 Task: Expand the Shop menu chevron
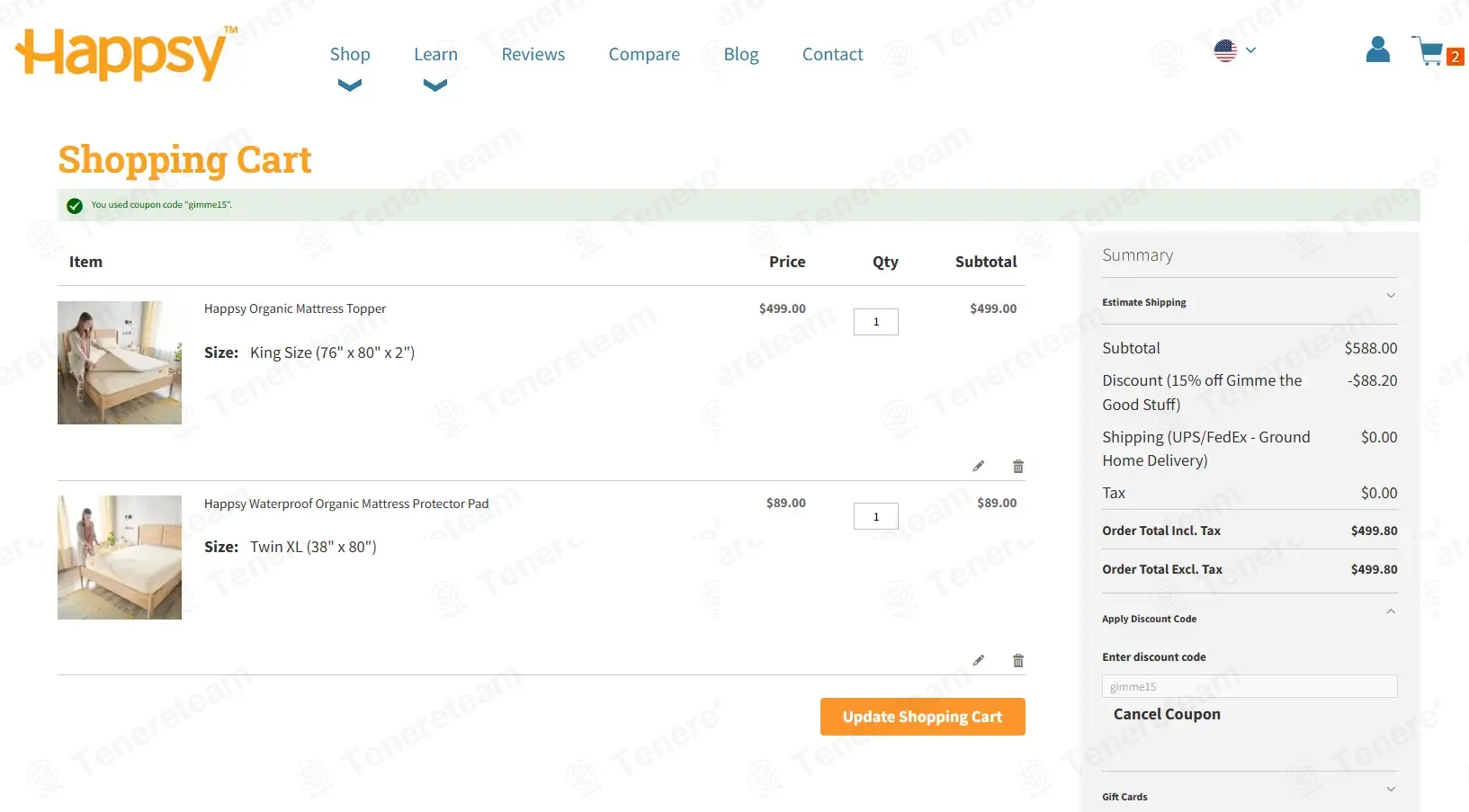pos(350,85)
